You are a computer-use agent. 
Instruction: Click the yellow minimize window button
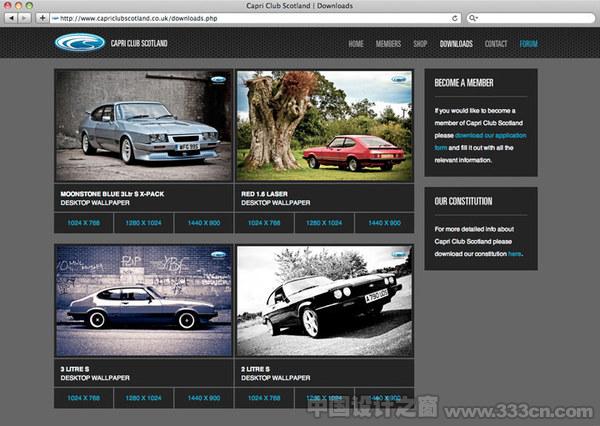pos(18,5)
